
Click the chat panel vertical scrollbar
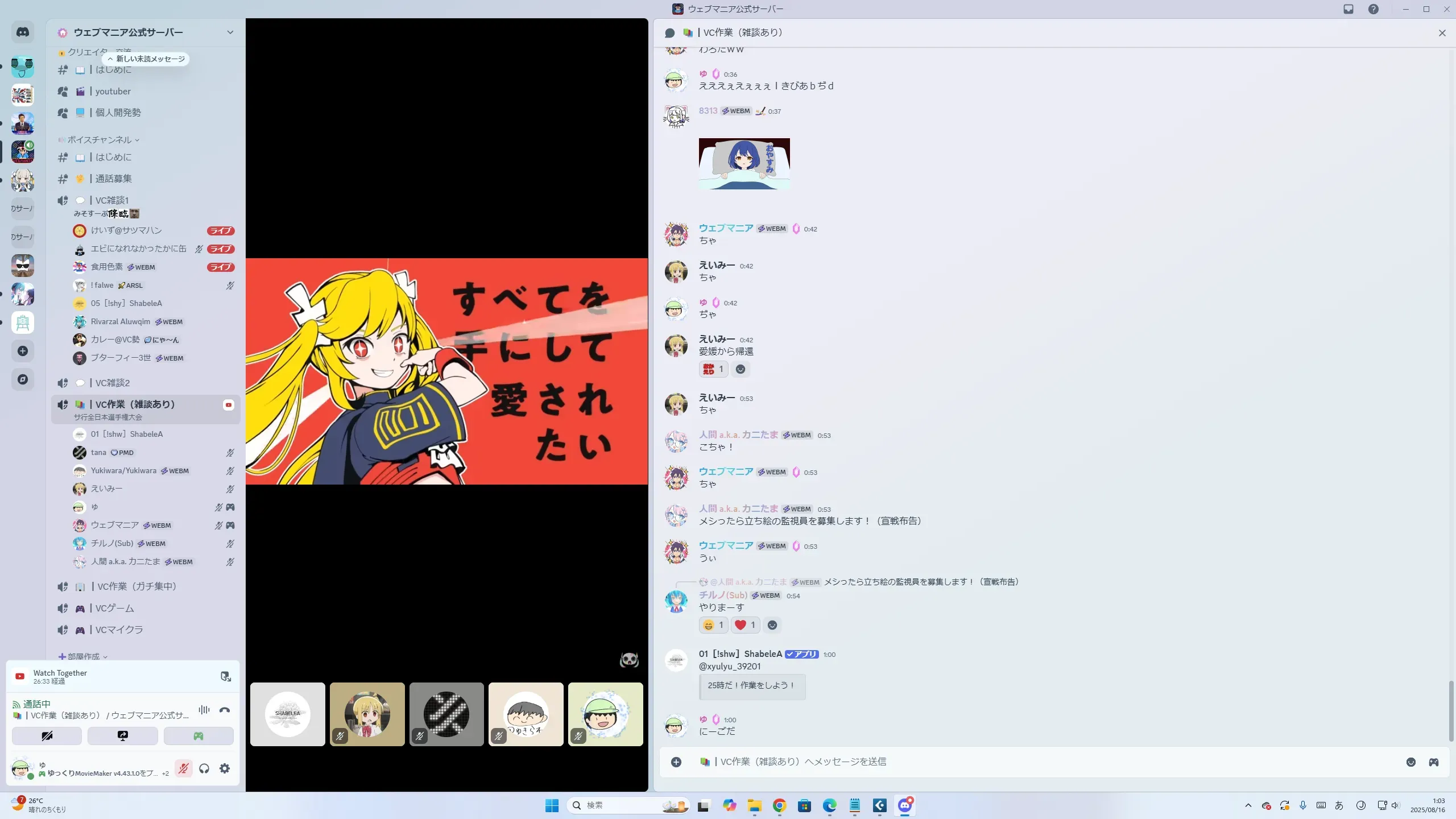(1451, 711)
